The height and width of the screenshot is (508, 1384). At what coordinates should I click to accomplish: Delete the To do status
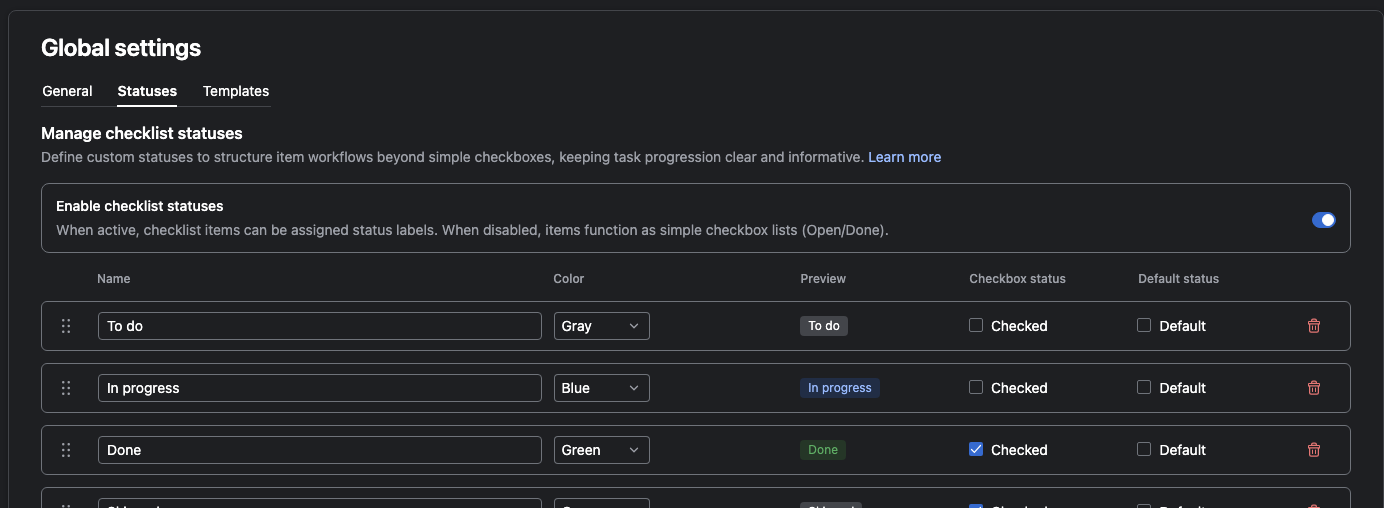click(1314, 326)
